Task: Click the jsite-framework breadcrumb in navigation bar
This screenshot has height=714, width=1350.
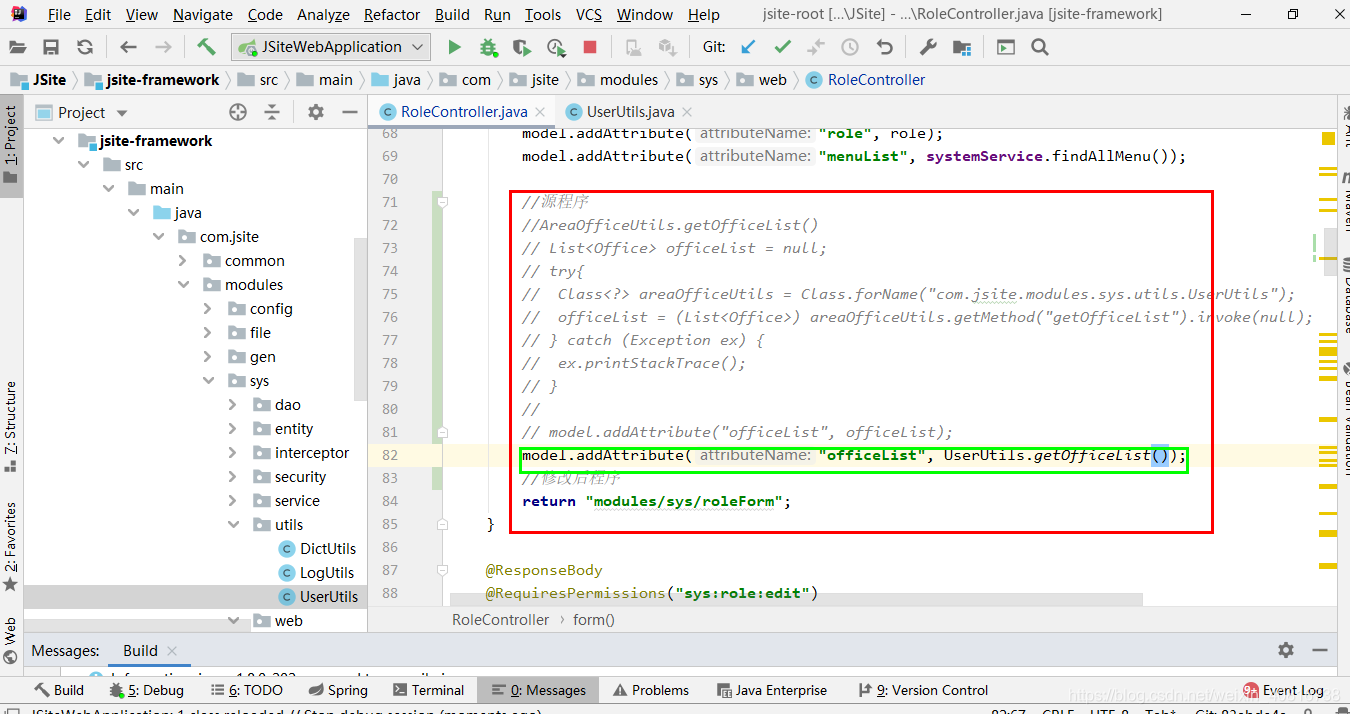Action: pos(152,80)
